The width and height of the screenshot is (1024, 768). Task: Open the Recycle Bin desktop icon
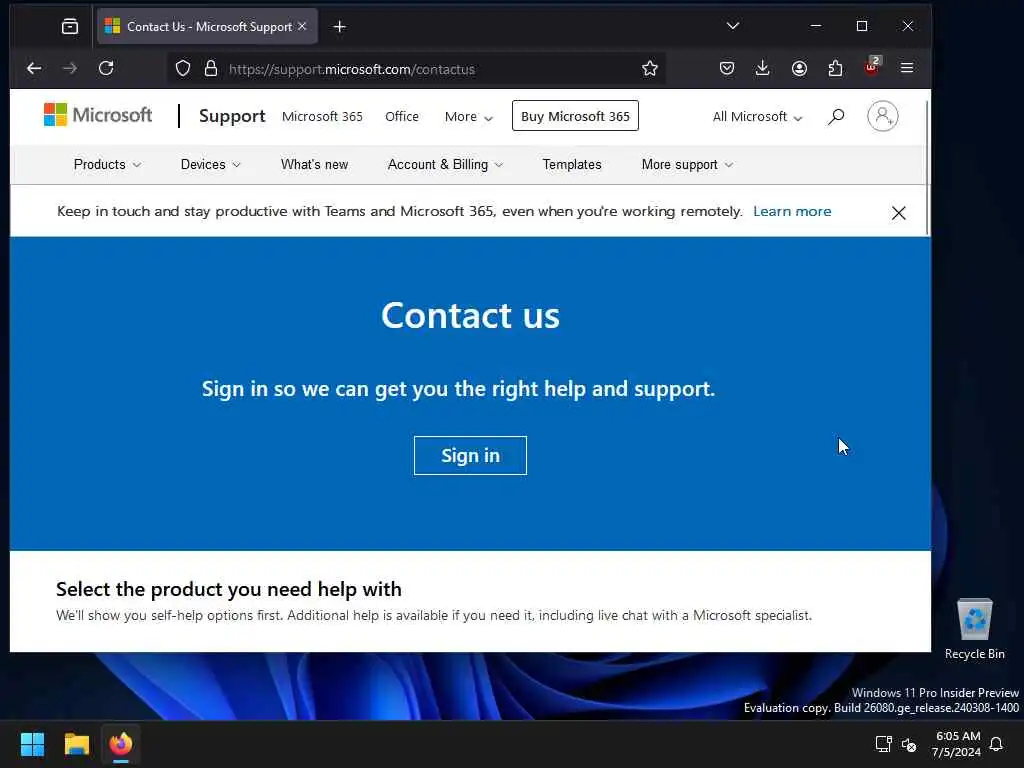tap(974, 630)
